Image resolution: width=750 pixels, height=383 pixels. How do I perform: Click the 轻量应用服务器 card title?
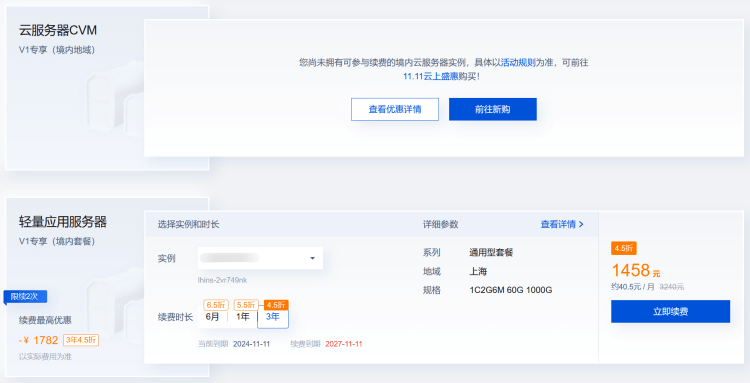point(63,222)
